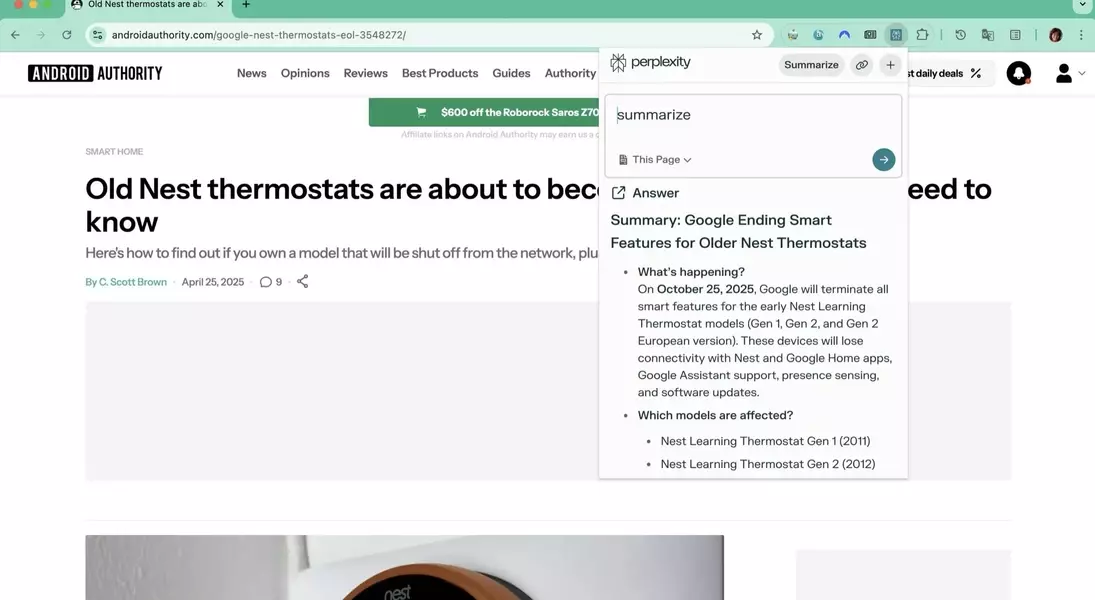This screenshot has height=600, width=1095.
Task: Open the Best Products menu
Action: click(440, 73)
